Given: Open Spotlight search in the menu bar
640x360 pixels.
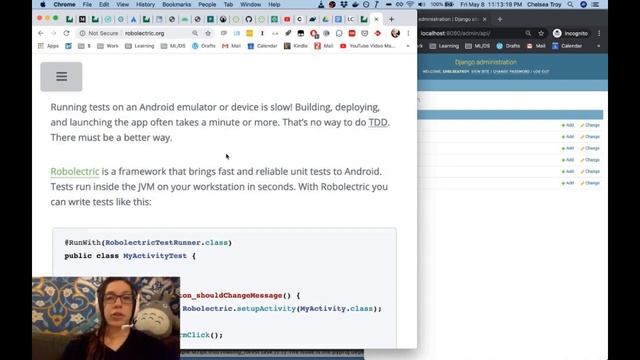Looking at the screenshot, I should pos(570,4).
